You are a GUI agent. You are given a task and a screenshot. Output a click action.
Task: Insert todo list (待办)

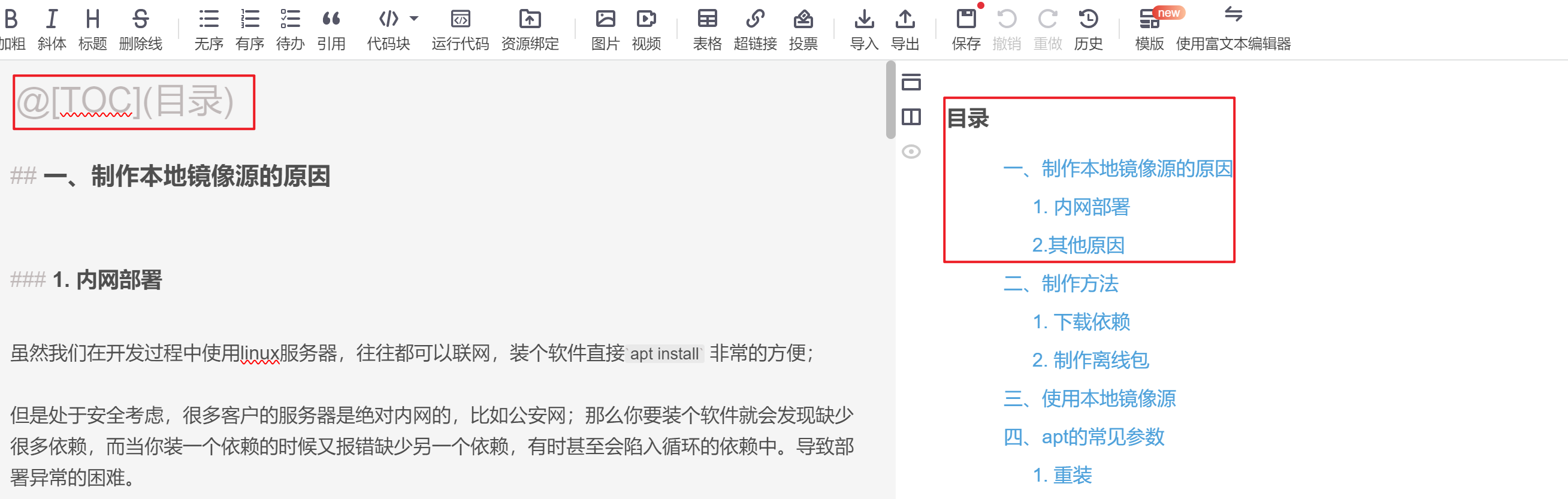coord(291,29)
